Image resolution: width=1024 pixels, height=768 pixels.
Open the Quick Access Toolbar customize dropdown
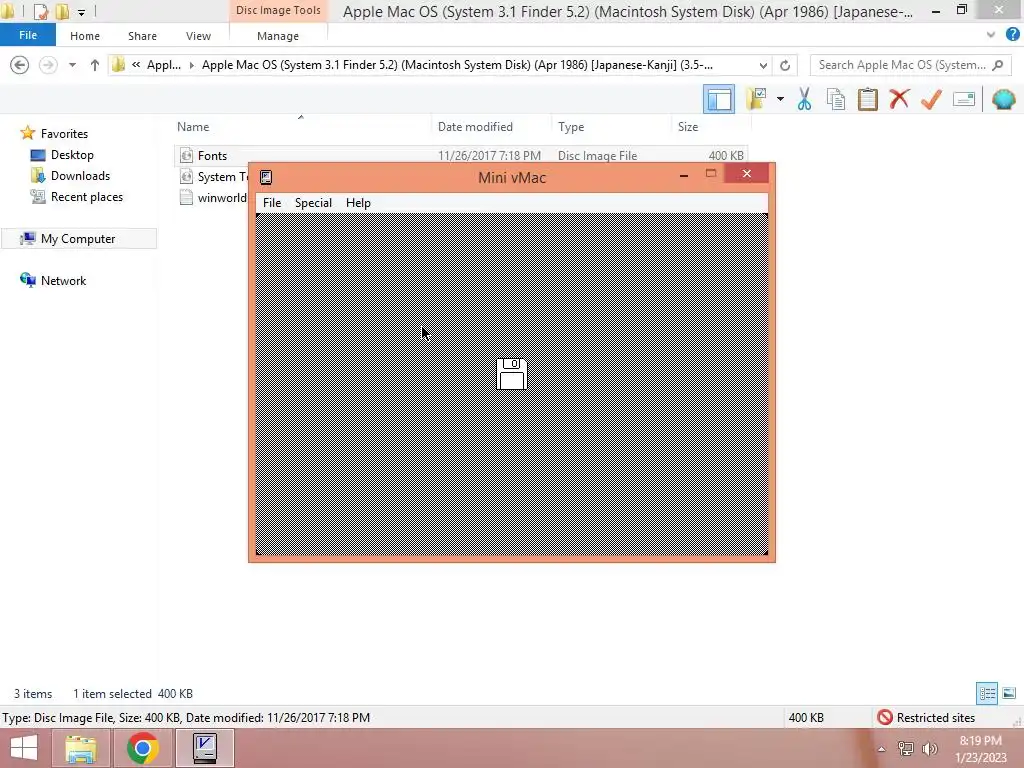pyautogui.click(x=81, y=12)
